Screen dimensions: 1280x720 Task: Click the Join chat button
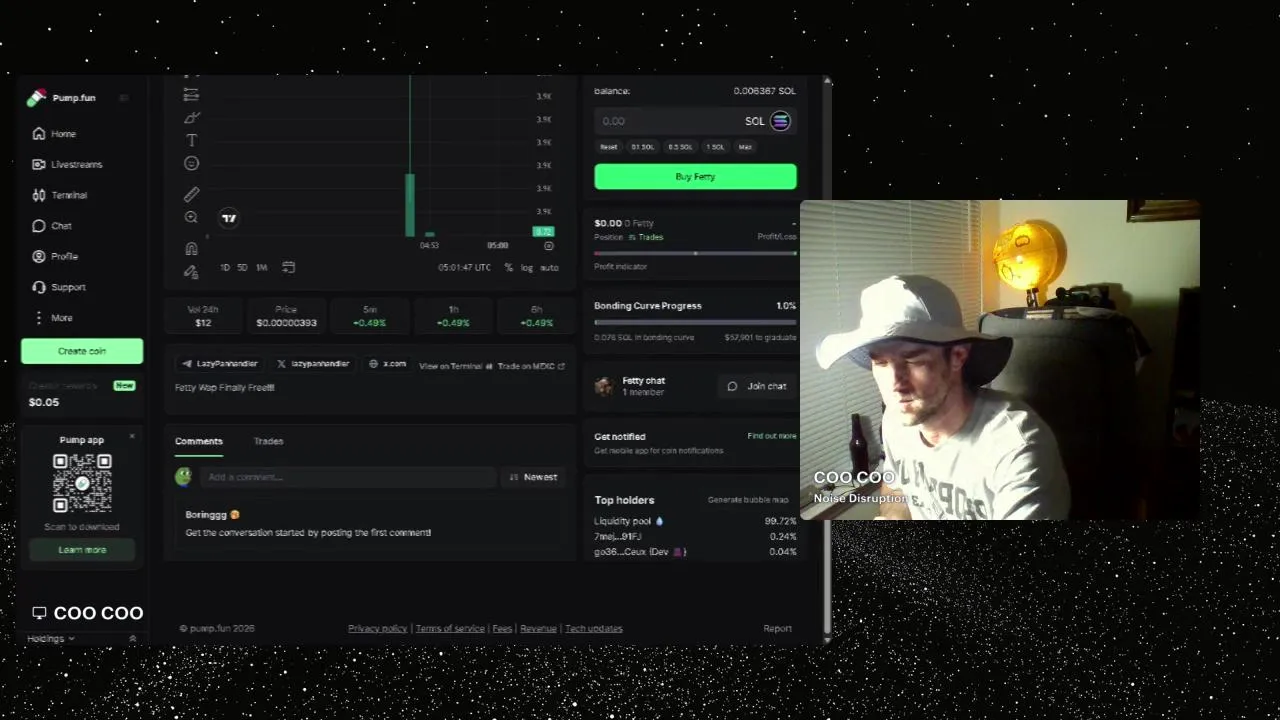point(757,386)
